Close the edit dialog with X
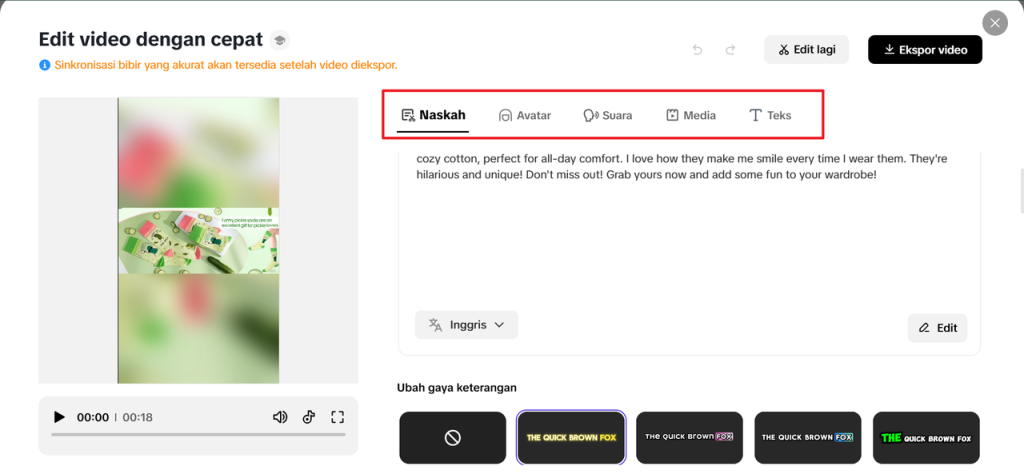The height and width of the screenshot is (474, 1024). pyautogui.click(x=994, y=23)
